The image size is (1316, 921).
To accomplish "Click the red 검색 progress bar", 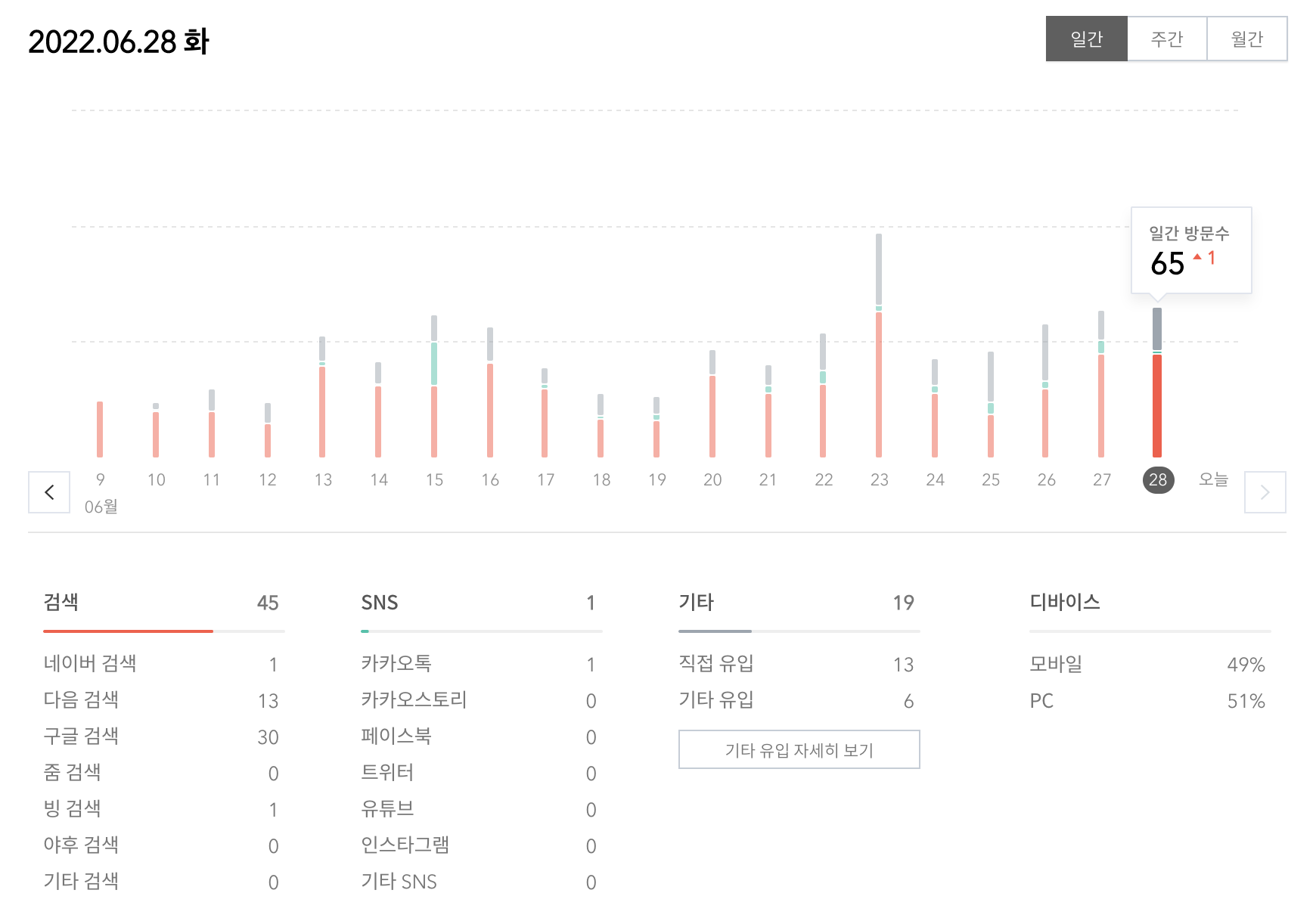I will point(129,631).
